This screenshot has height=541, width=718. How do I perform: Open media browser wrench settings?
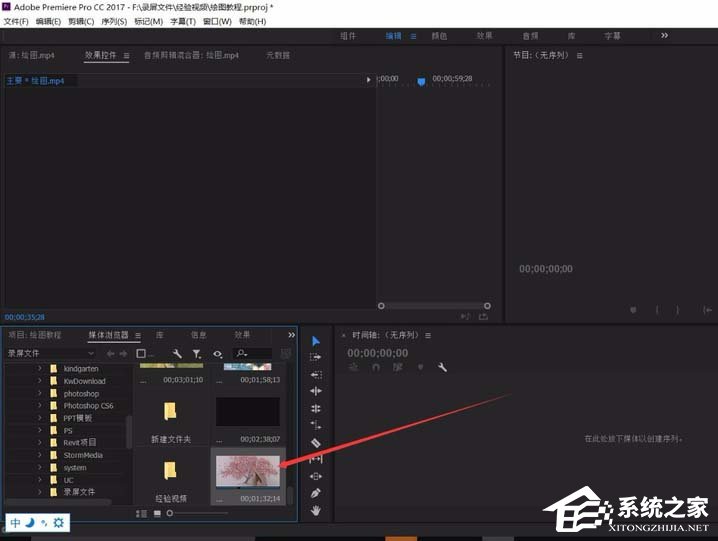click(177, 354)
